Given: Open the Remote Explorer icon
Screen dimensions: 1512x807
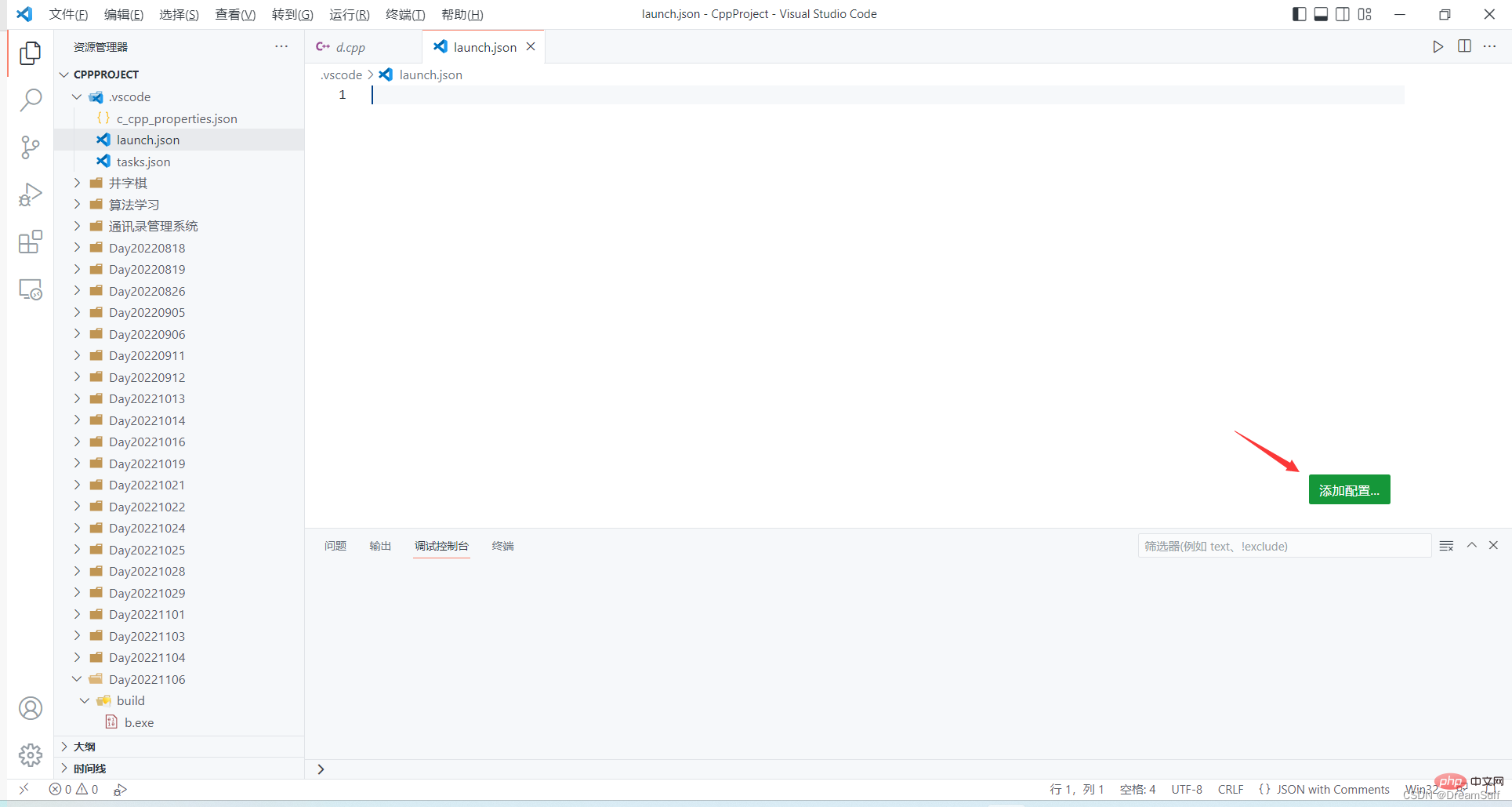Looking at the screenshot, I should click(30, 289).
